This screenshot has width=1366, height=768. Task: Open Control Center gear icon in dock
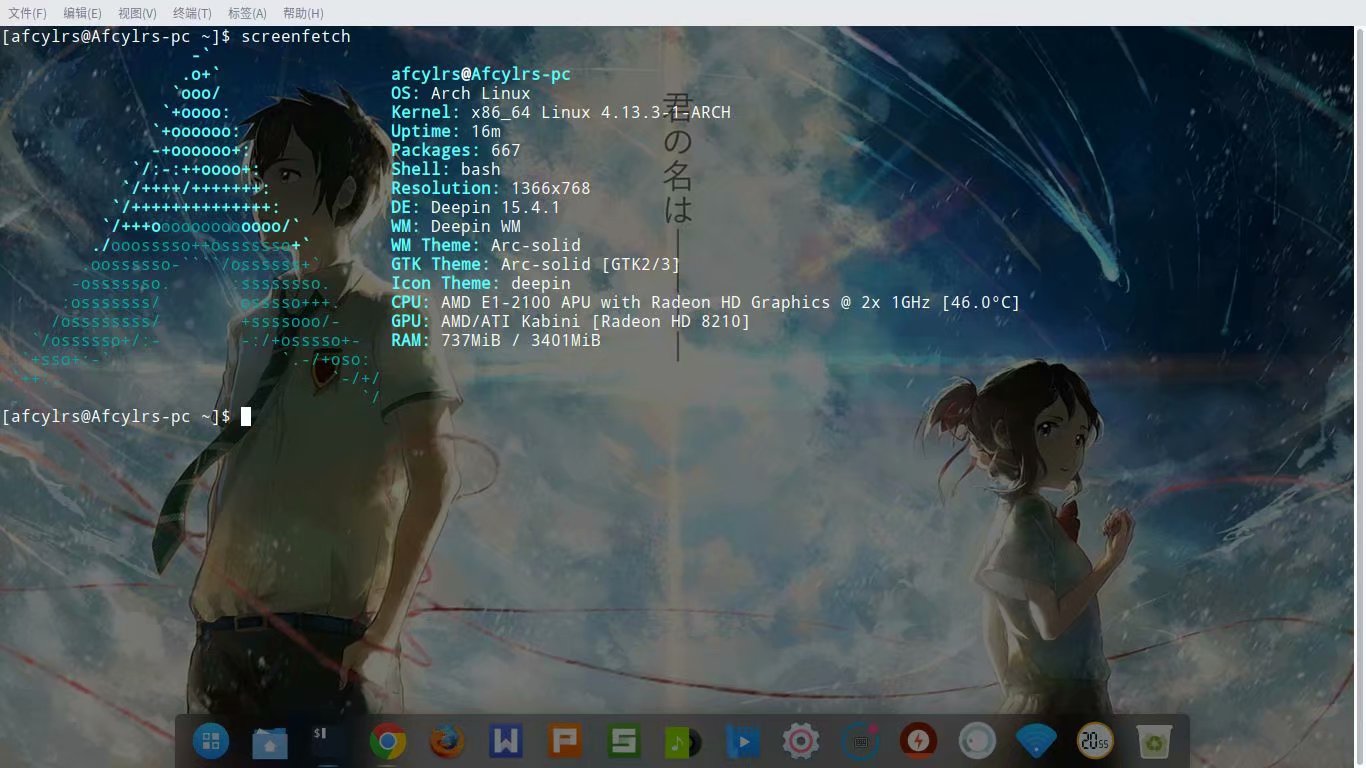[801, 741]
